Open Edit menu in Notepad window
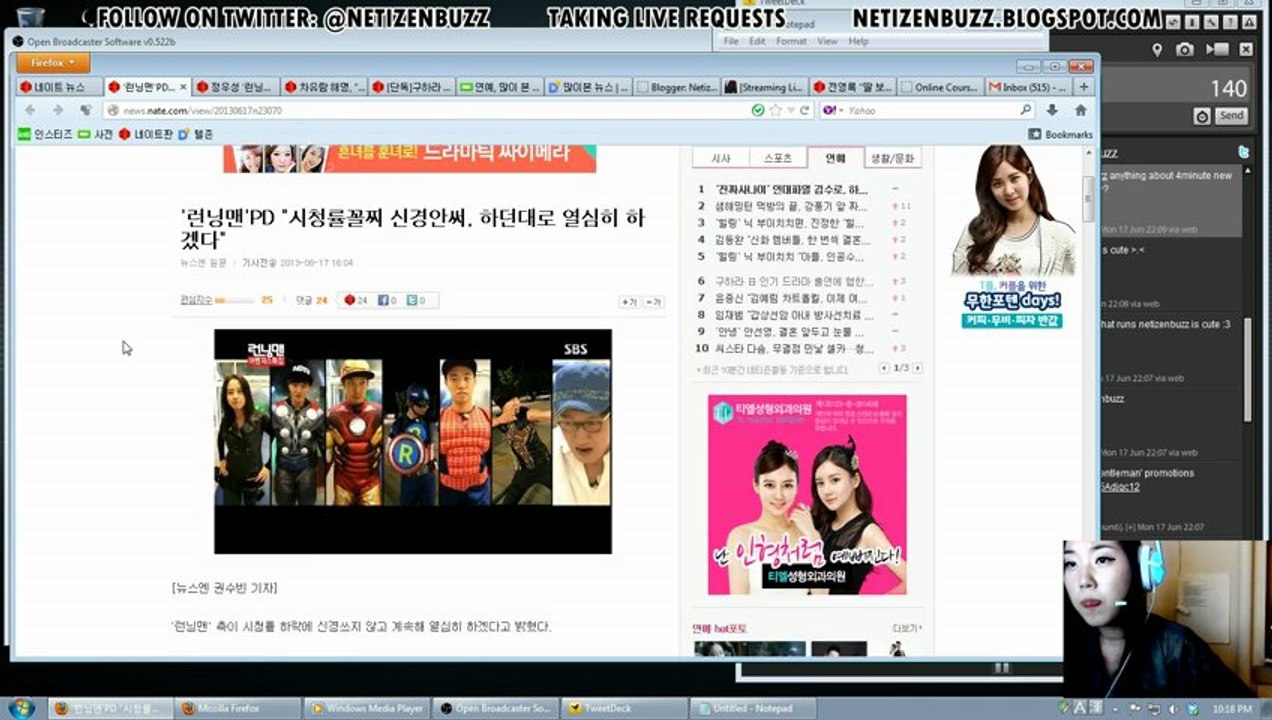 pyautogui.click(x=757, y=41)
